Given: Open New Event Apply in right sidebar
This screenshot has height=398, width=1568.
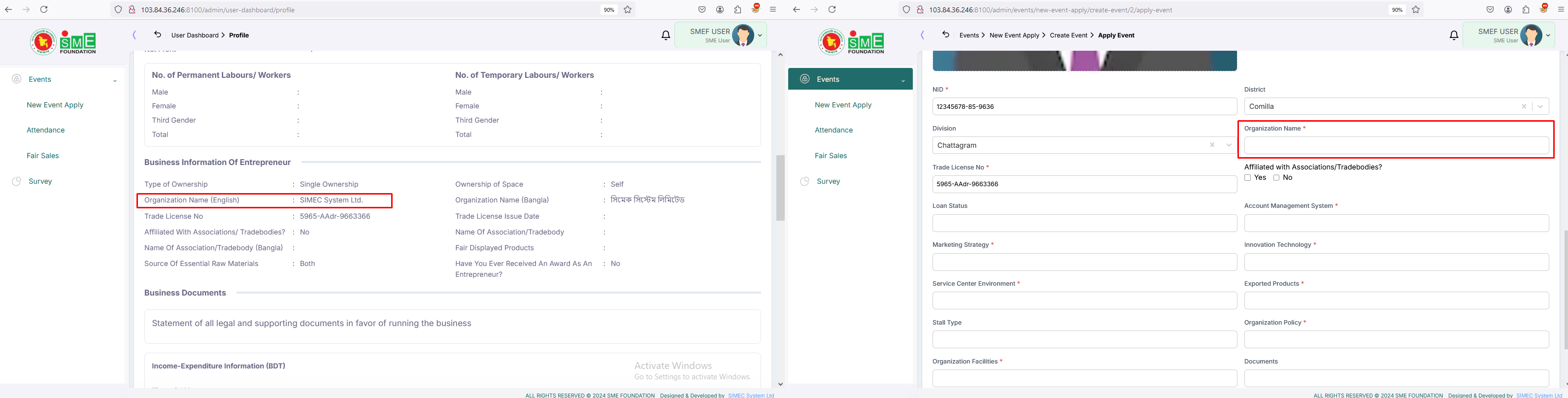Looking at the screenshot, I should click(843, 105).
